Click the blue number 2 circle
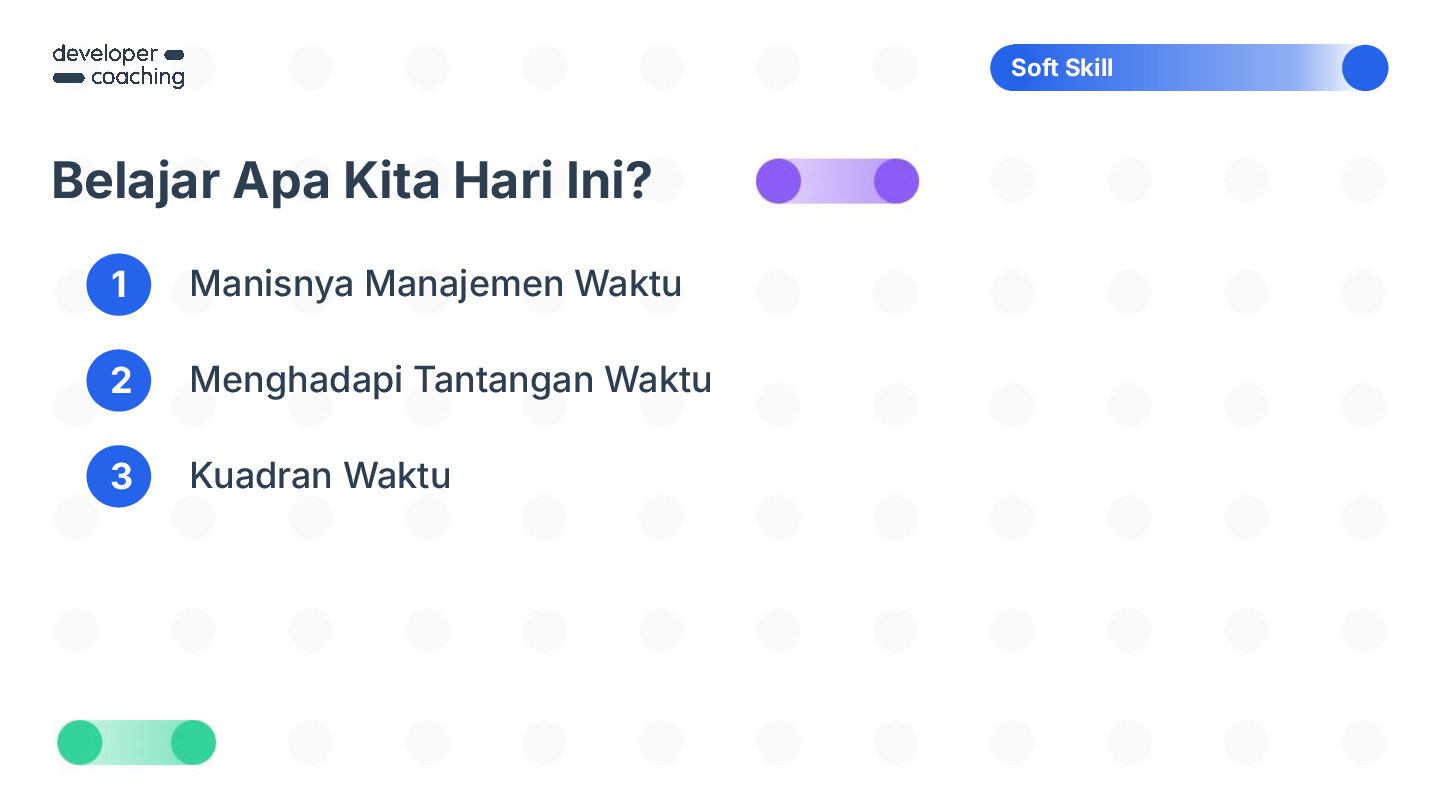Viewport: 1440px width, 810px height. click(x=119, y=380)
